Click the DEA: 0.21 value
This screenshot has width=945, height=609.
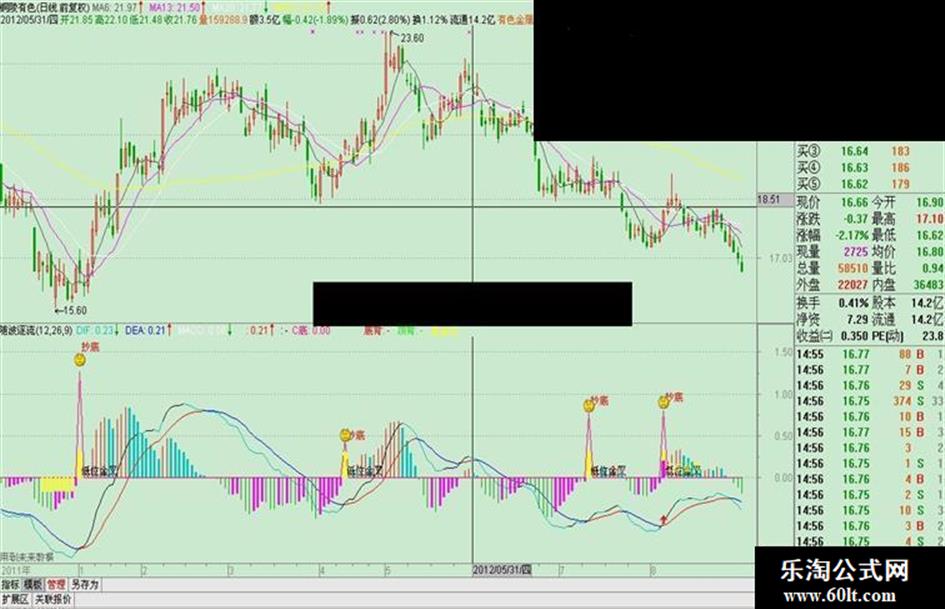click(x=145, y=330)
